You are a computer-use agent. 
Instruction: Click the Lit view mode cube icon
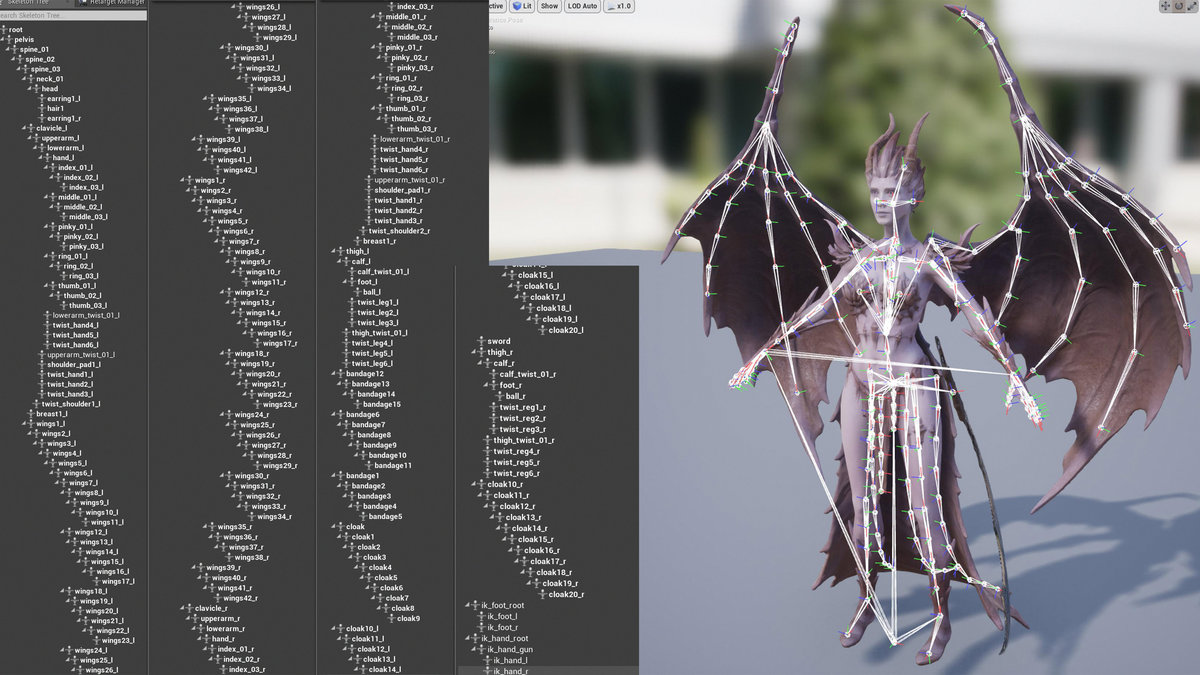pos(516,6)
